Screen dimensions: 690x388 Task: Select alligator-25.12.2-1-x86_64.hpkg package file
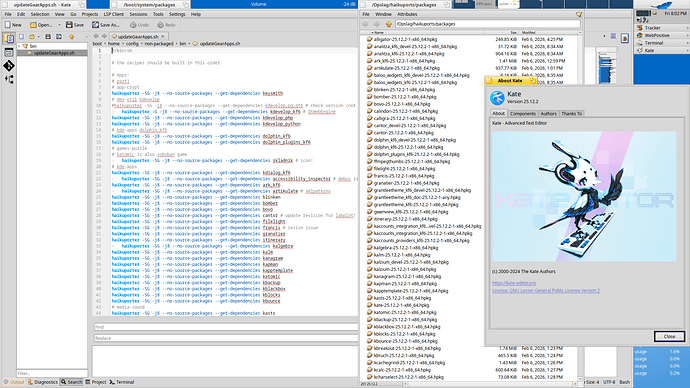click(x=405, y=39)
